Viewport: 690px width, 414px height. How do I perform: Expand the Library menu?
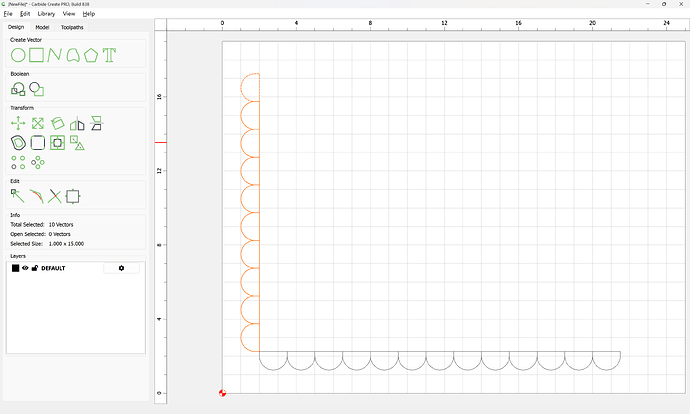pos(46,14)
